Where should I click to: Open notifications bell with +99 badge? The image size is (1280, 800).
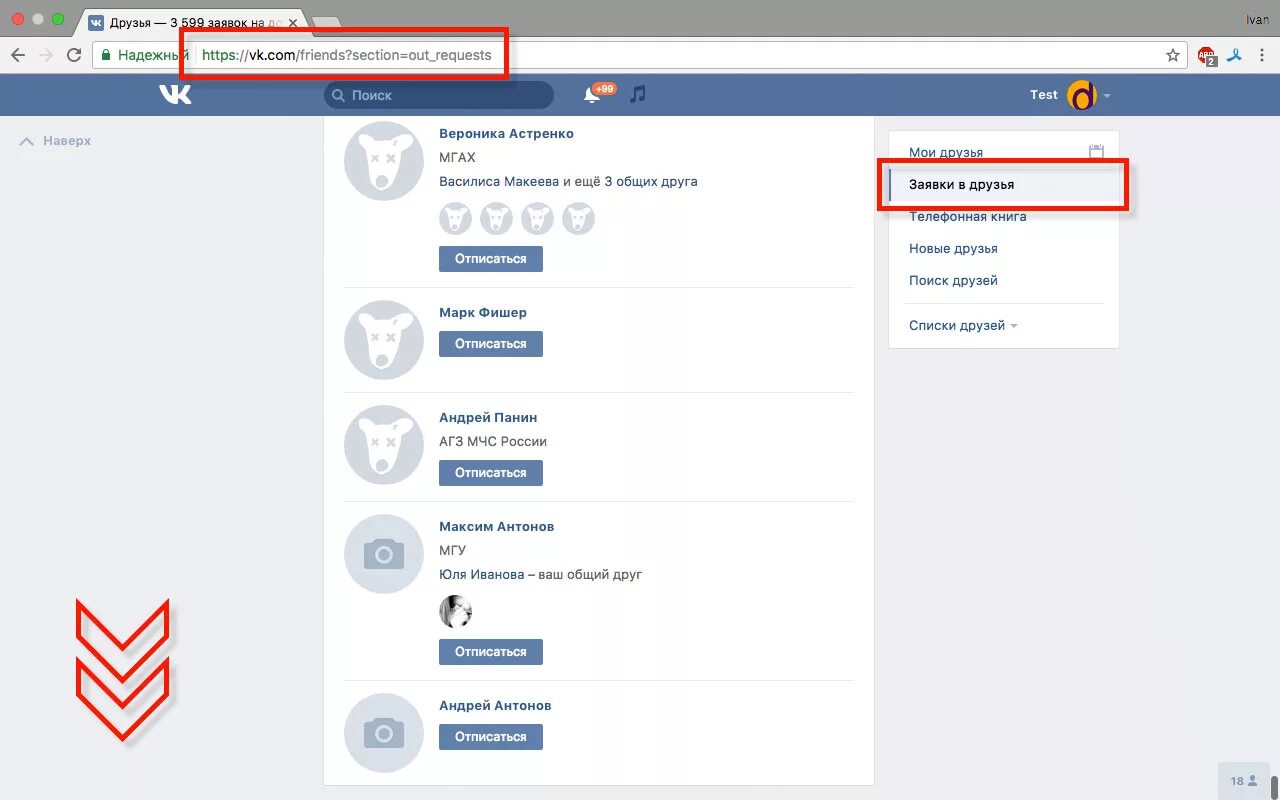click(x=593, y=95)
